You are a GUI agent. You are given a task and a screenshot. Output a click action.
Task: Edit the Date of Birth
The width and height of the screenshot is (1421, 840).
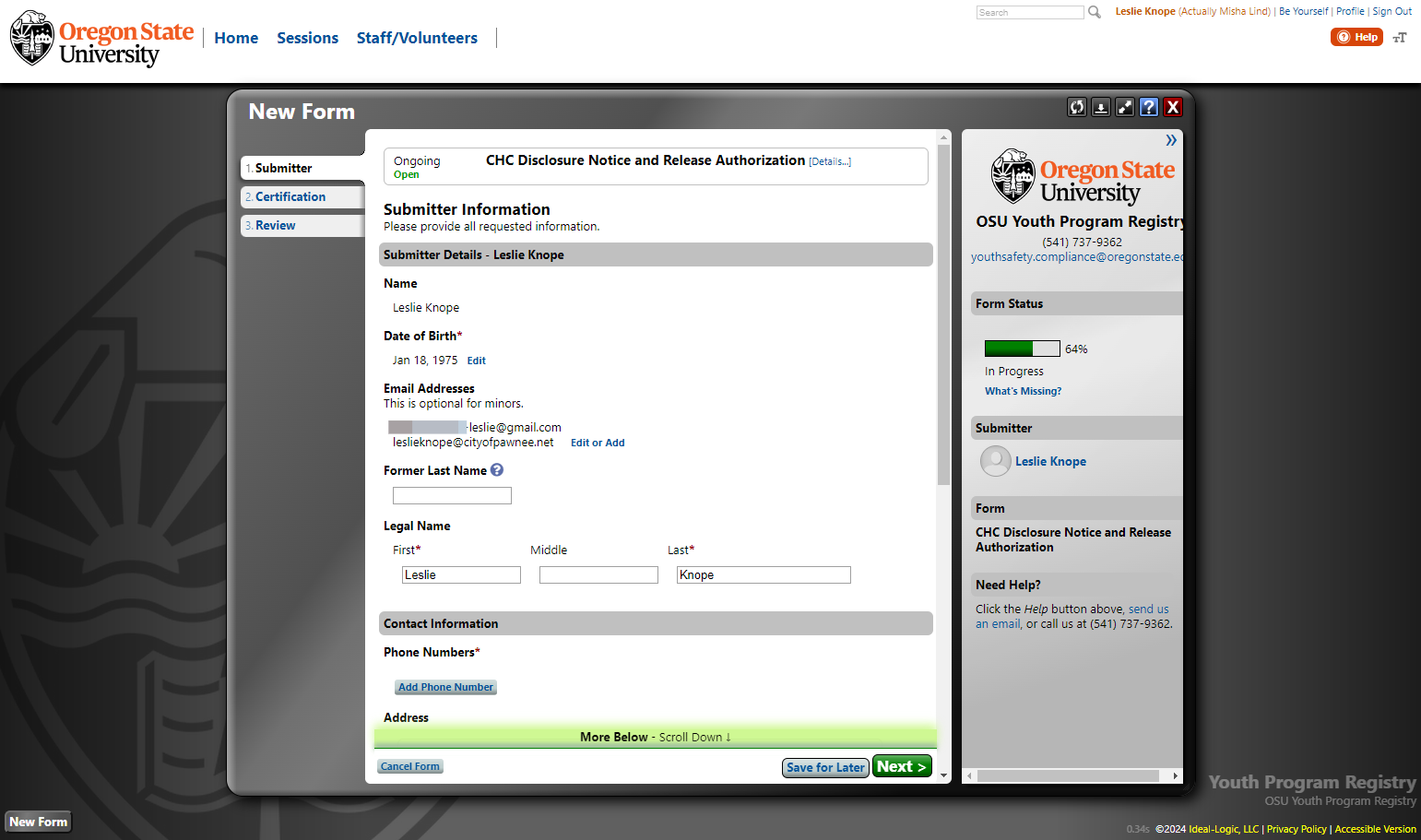[x=476, y=361]
